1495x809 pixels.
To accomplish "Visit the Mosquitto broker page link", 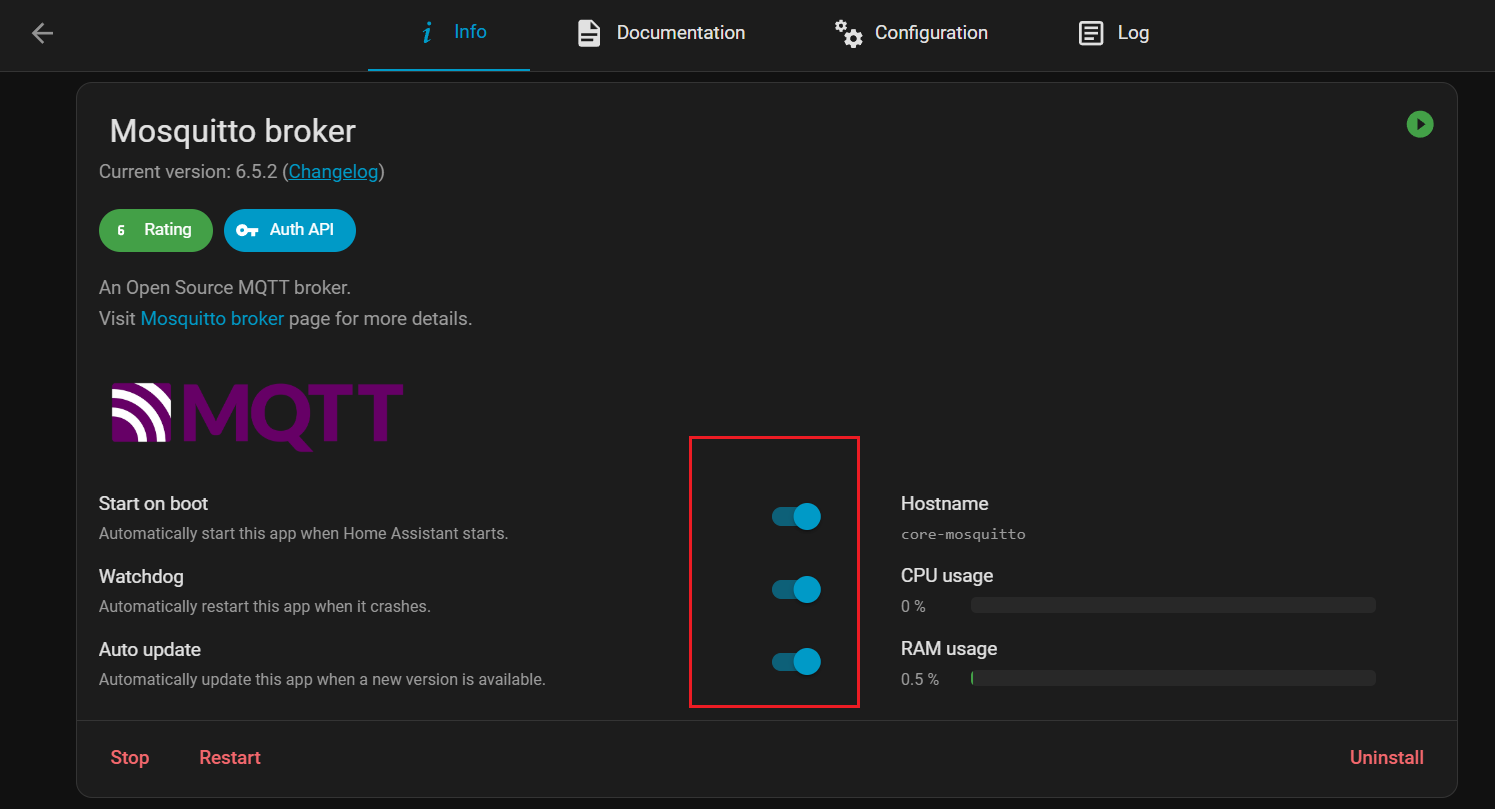I will pos(212,319).
